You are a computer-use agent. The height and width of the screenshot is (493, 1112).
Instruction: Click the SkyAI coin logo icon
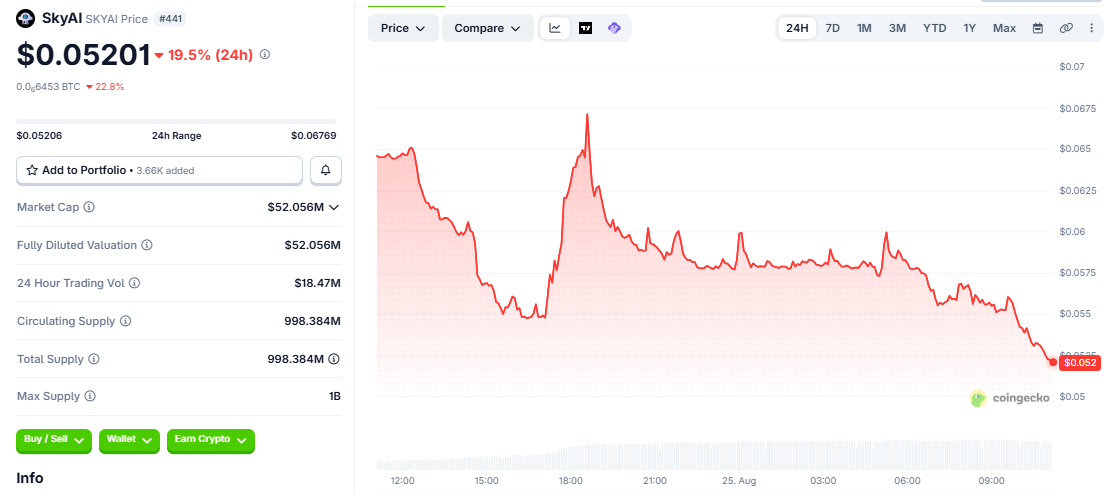(x=26, y=18)
